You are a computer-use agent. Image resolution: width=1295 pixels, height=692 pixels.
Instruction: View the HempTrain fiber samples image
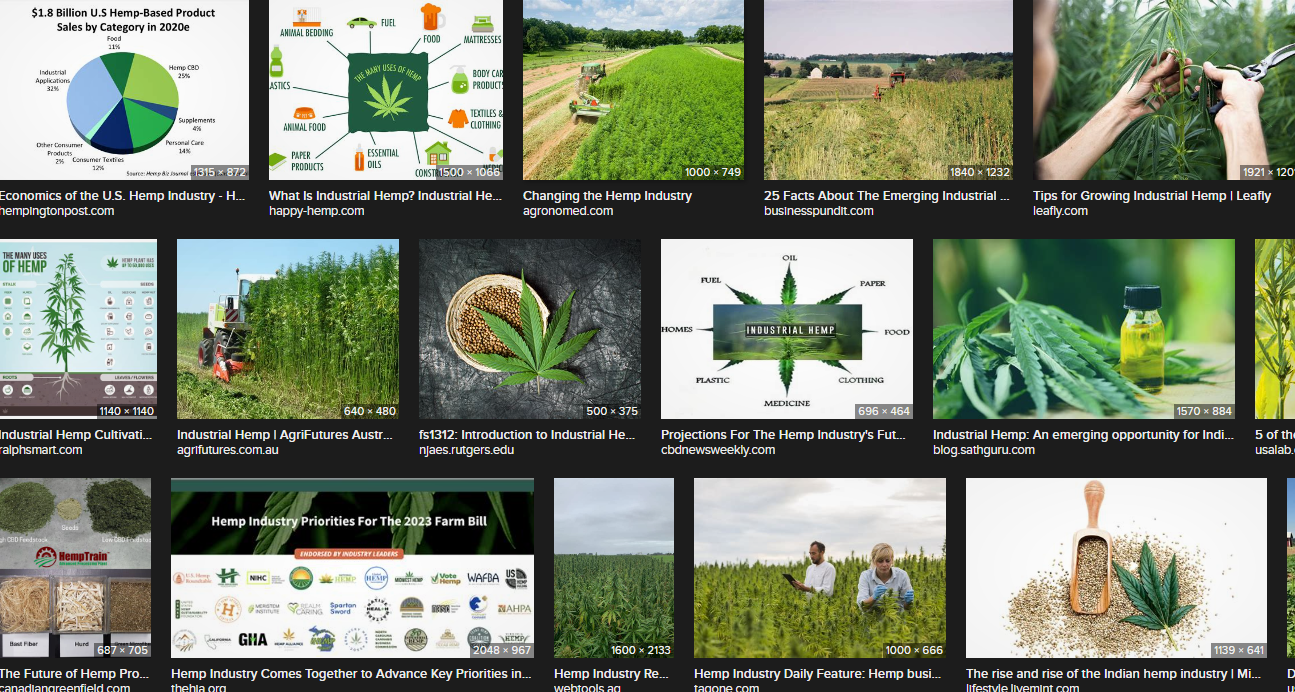tap(75, 568)
